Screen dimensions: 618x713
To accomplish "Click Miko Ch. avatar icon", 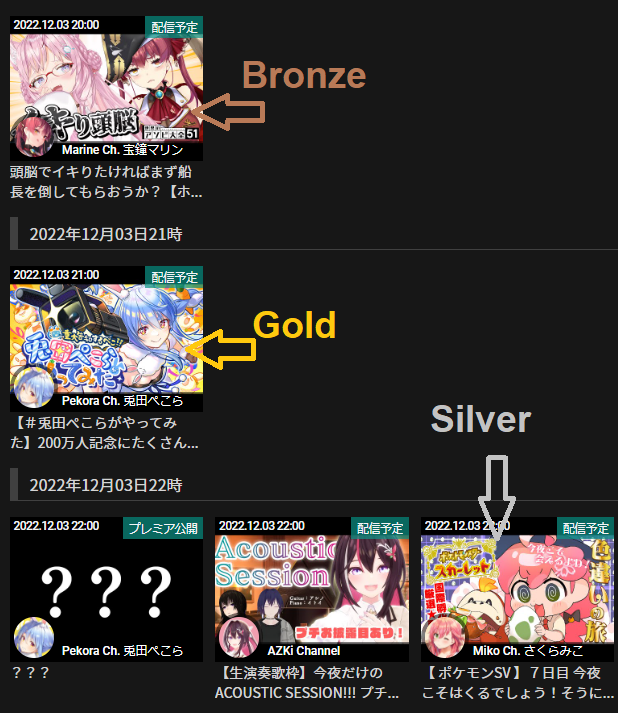I will tap(445, 638).
